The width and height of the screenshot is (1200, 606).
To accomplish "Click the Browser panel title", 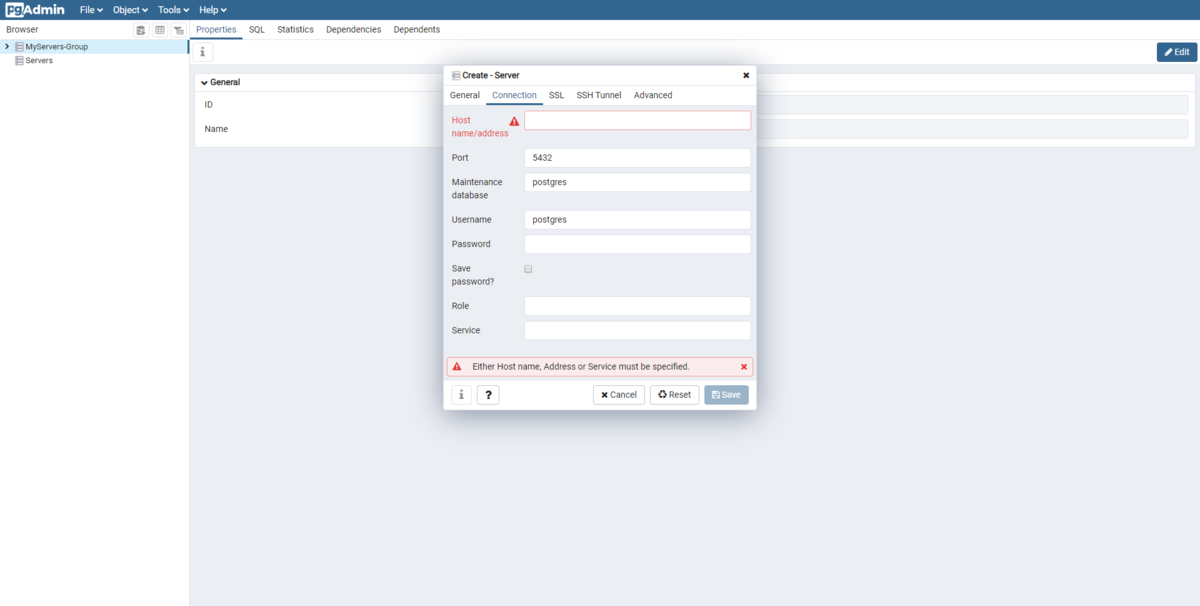I will 22,30.
